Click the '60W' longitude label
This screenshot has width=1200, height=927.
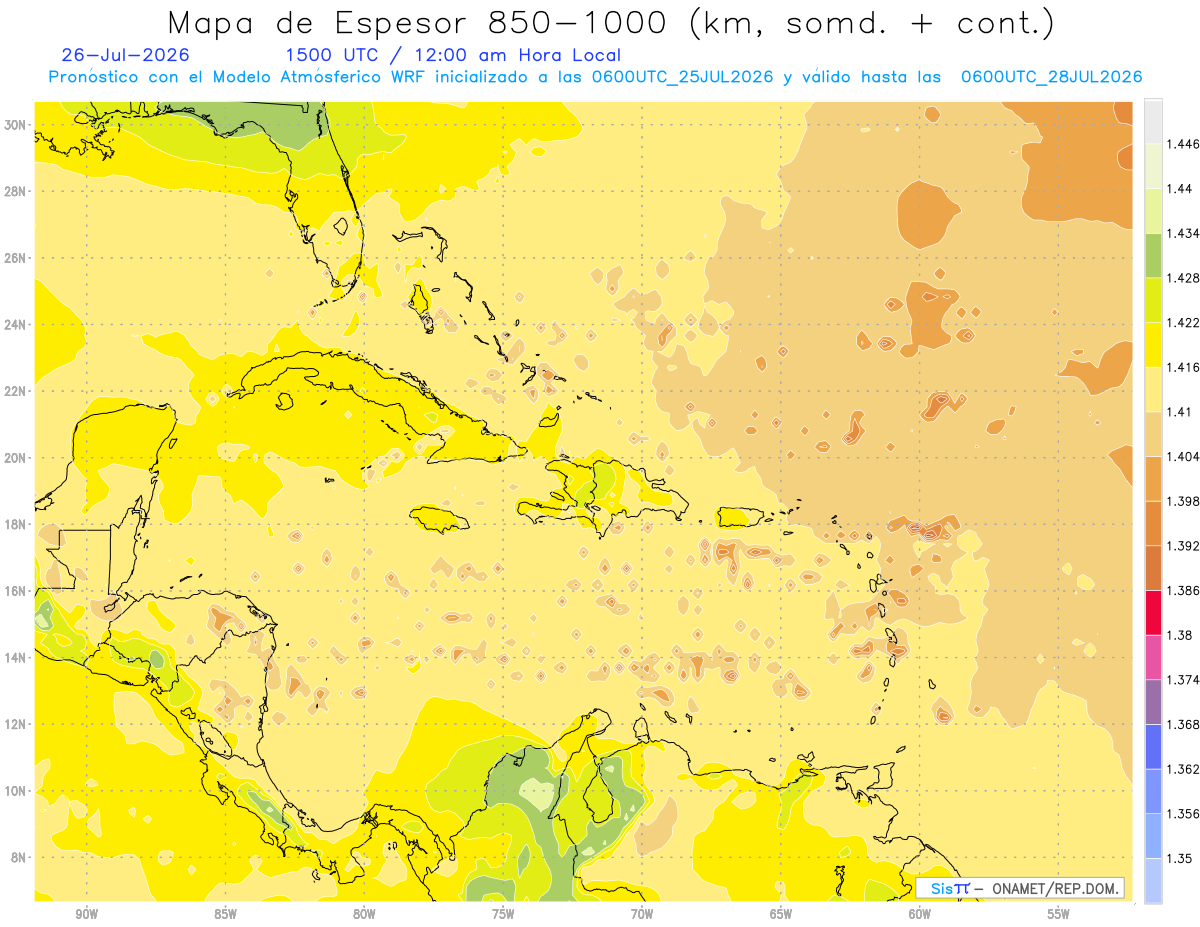tap(920, 914)
